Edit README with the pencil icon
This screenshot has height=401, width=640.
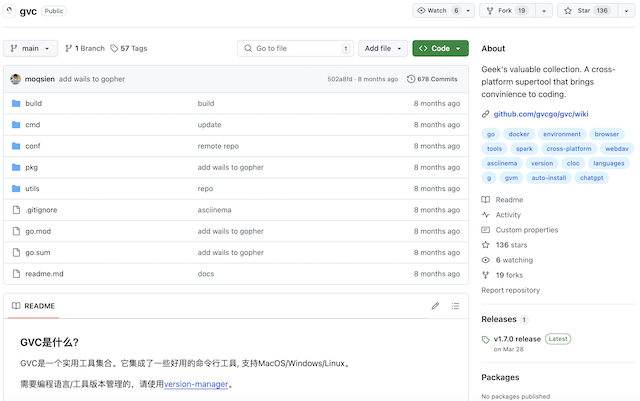point(435,306)
